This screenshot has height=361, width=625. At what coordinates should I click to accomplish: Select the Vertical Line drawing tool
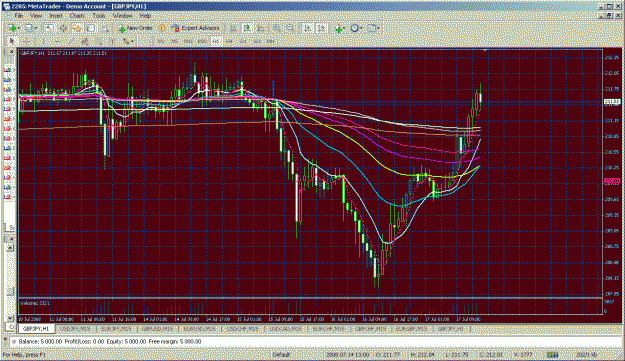coord(43,41)
